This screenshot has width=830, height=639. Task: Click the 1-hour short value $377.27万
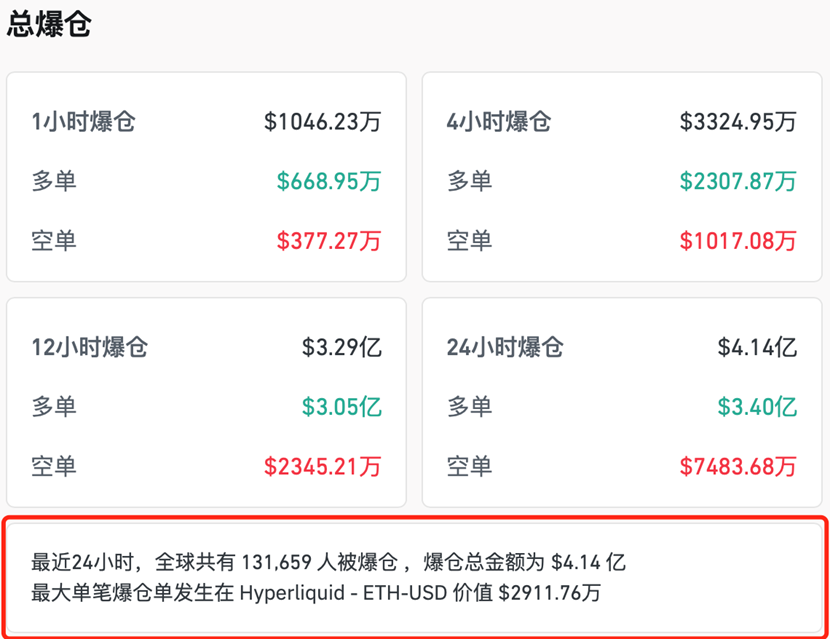(329, 240)
